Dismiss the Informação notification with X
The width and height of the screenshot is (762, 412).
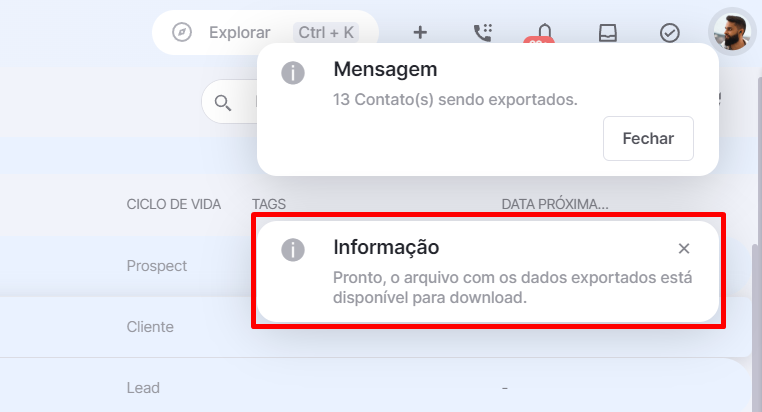684,248
